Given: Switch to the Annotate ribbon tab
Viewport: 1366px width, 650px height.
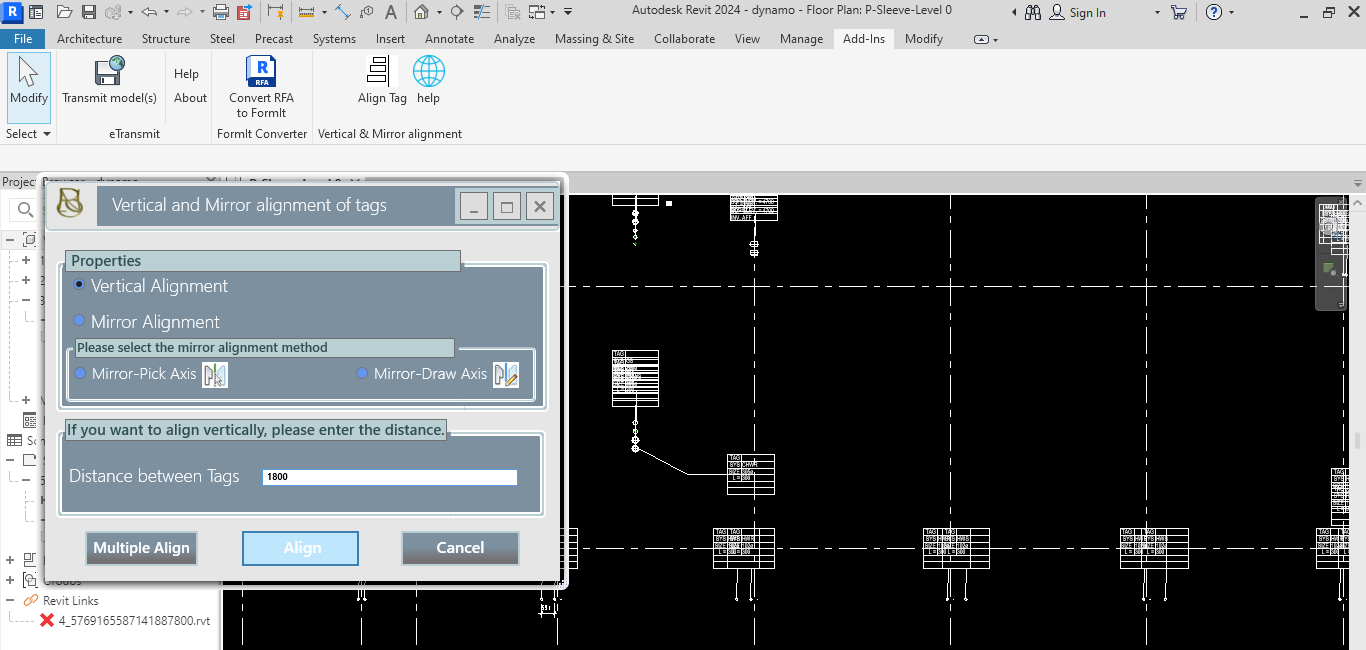Looking at the screenshot, I should pos(449,39).
